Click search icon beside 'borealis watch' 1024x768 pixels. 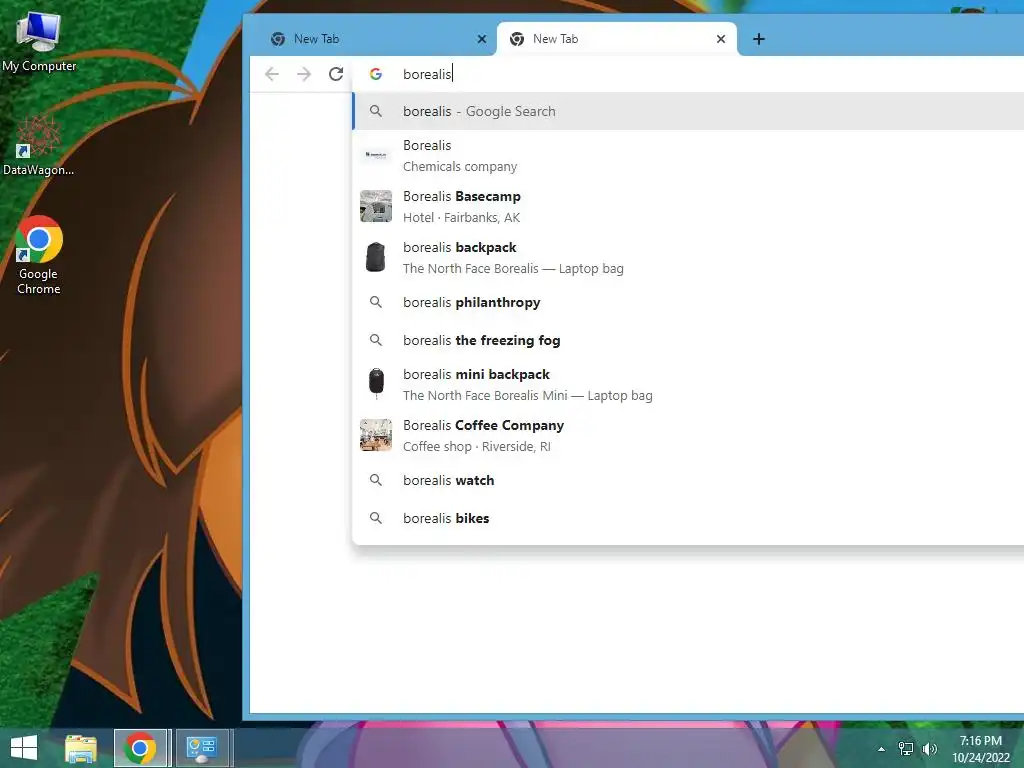coord(376,481)
